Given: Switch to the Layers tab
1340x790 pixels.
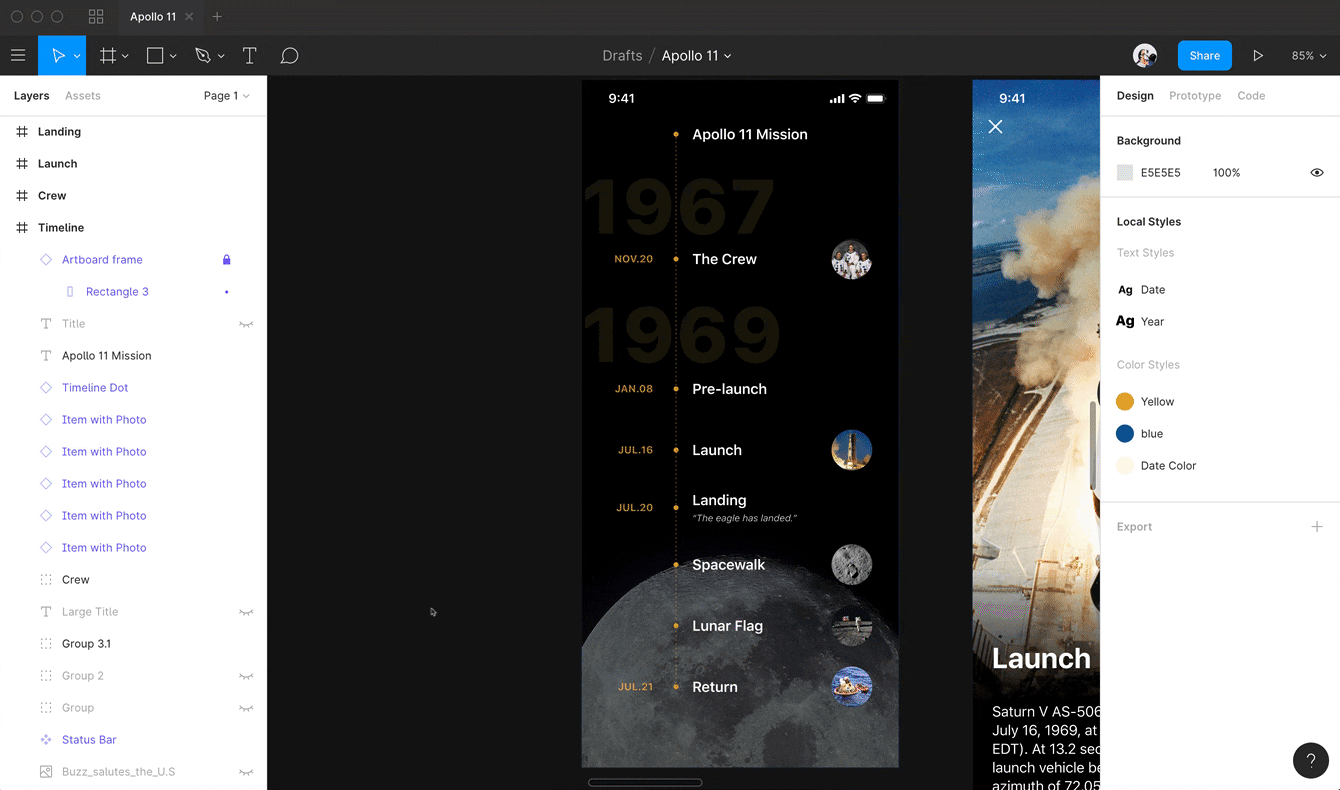Looking at the screenshot, I should (x=31, y=96).
